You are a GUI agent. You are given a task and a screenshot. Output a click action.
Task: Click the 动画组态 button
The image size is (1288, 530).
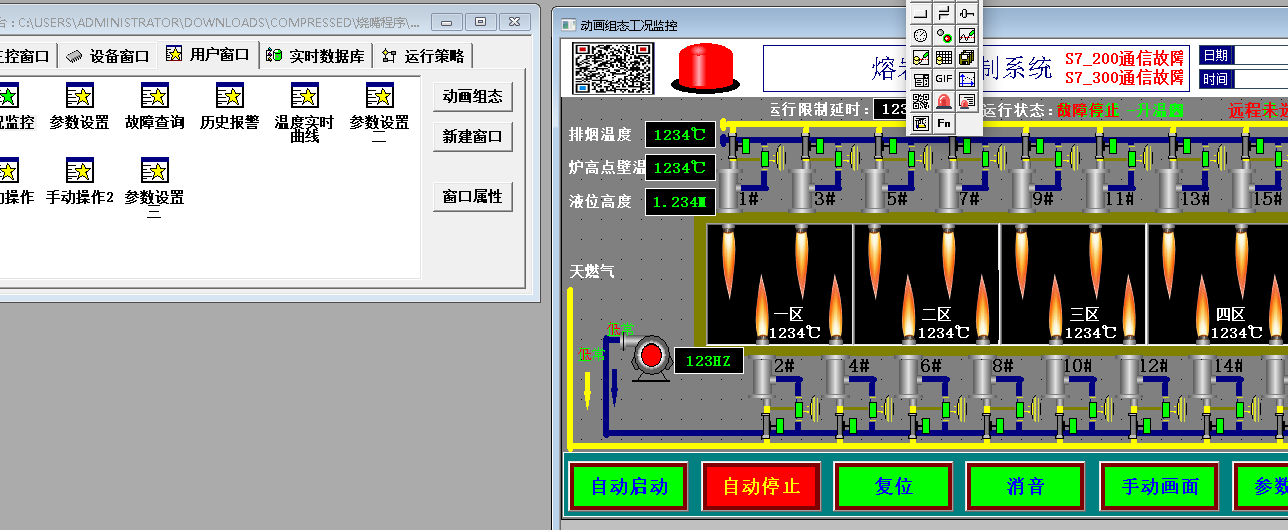[x=472, y=96]
